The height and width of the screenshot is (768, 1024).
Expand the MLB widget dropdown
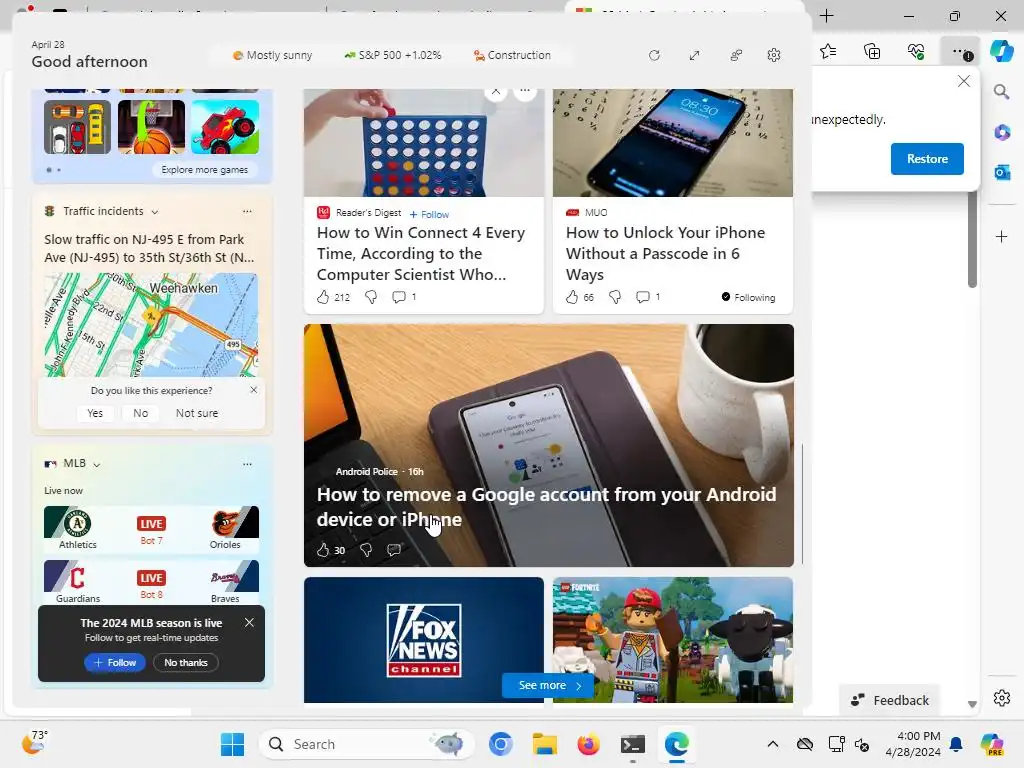97,464
